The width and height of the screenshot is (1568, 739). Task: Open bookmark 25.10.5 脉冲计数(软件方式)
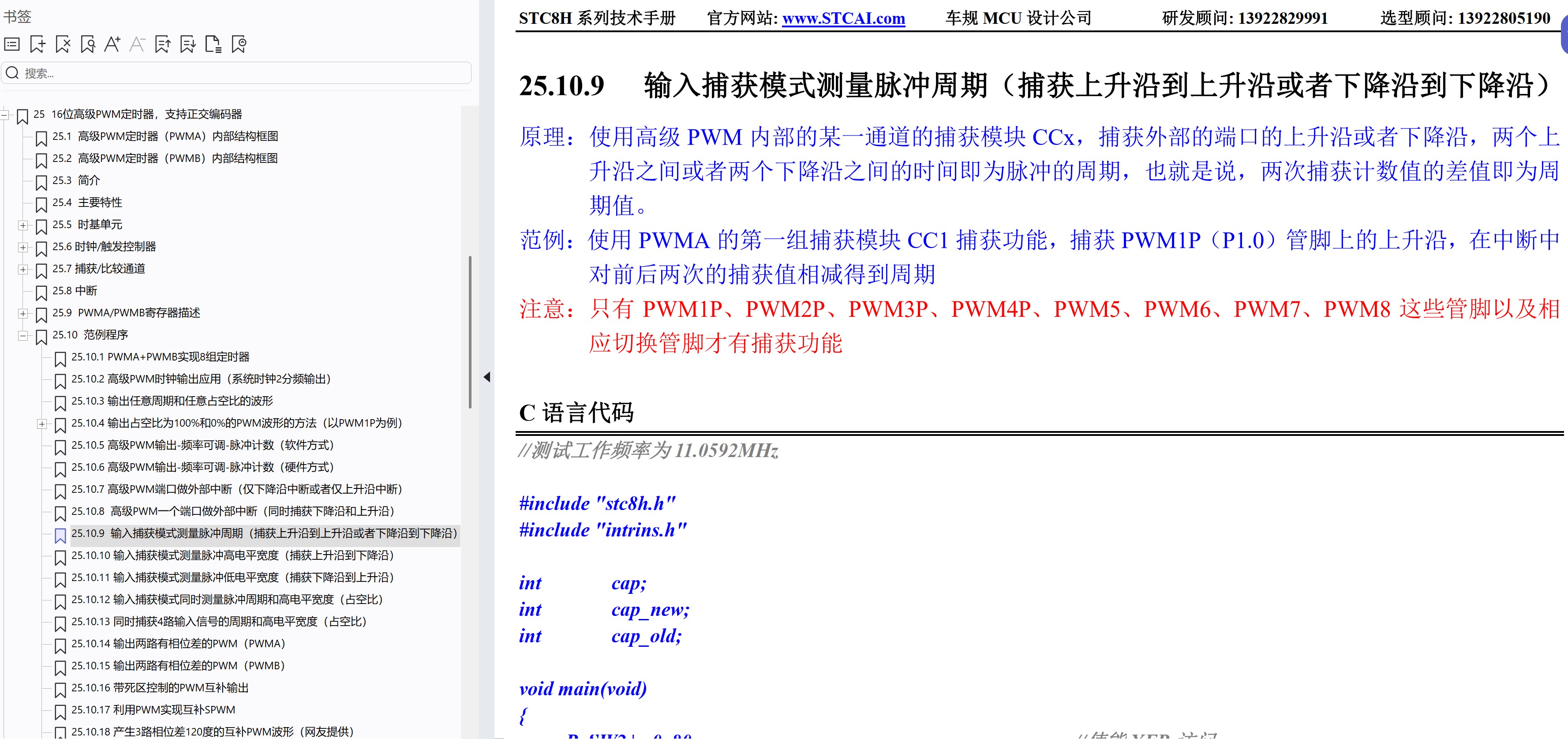(x=203, y=445)
